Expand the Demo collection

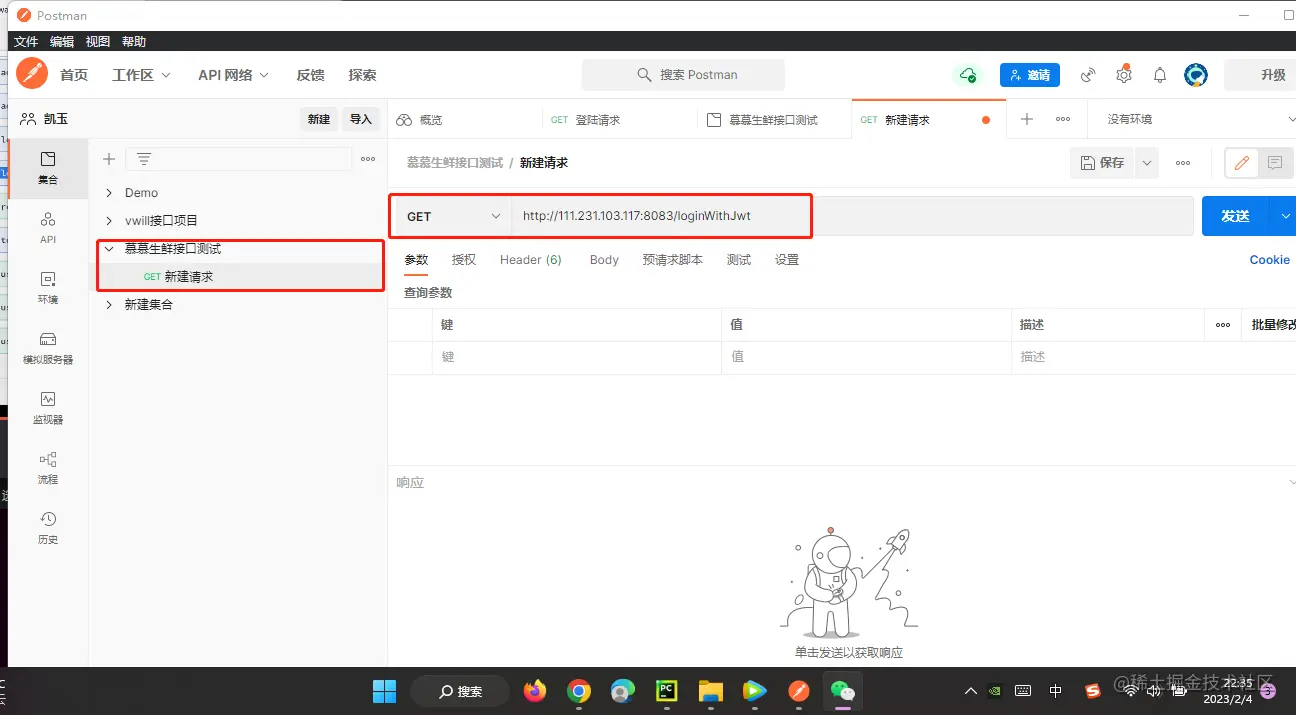(x=109, y=193)
